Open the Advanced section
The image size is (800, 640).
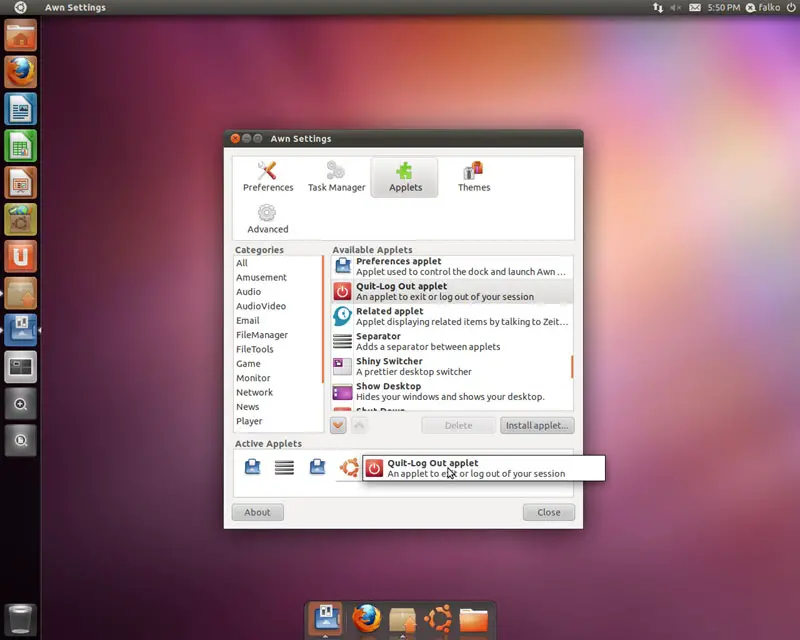pyautogui.click(x=267, y=218)
